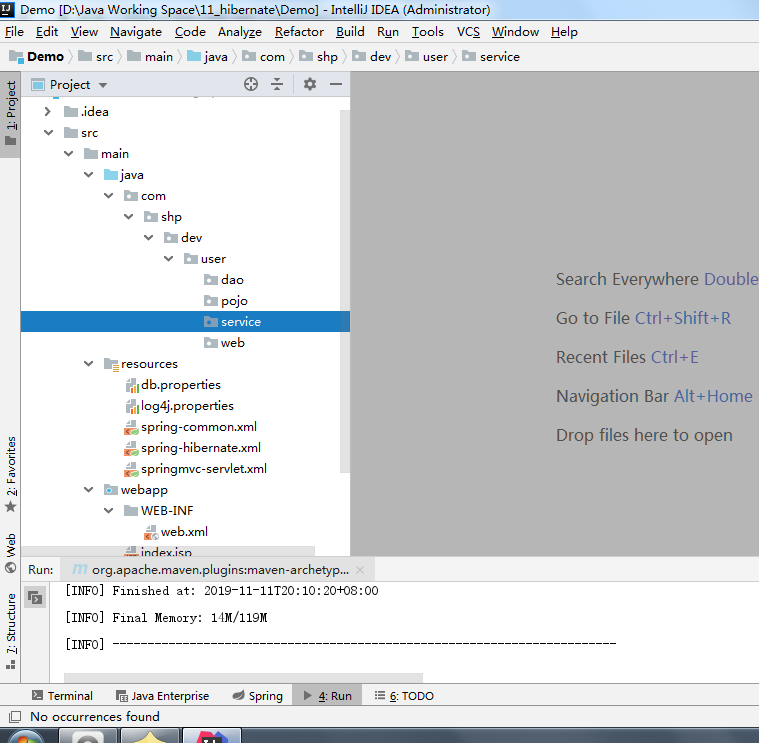Collapse the main folder

coord(68,154)
